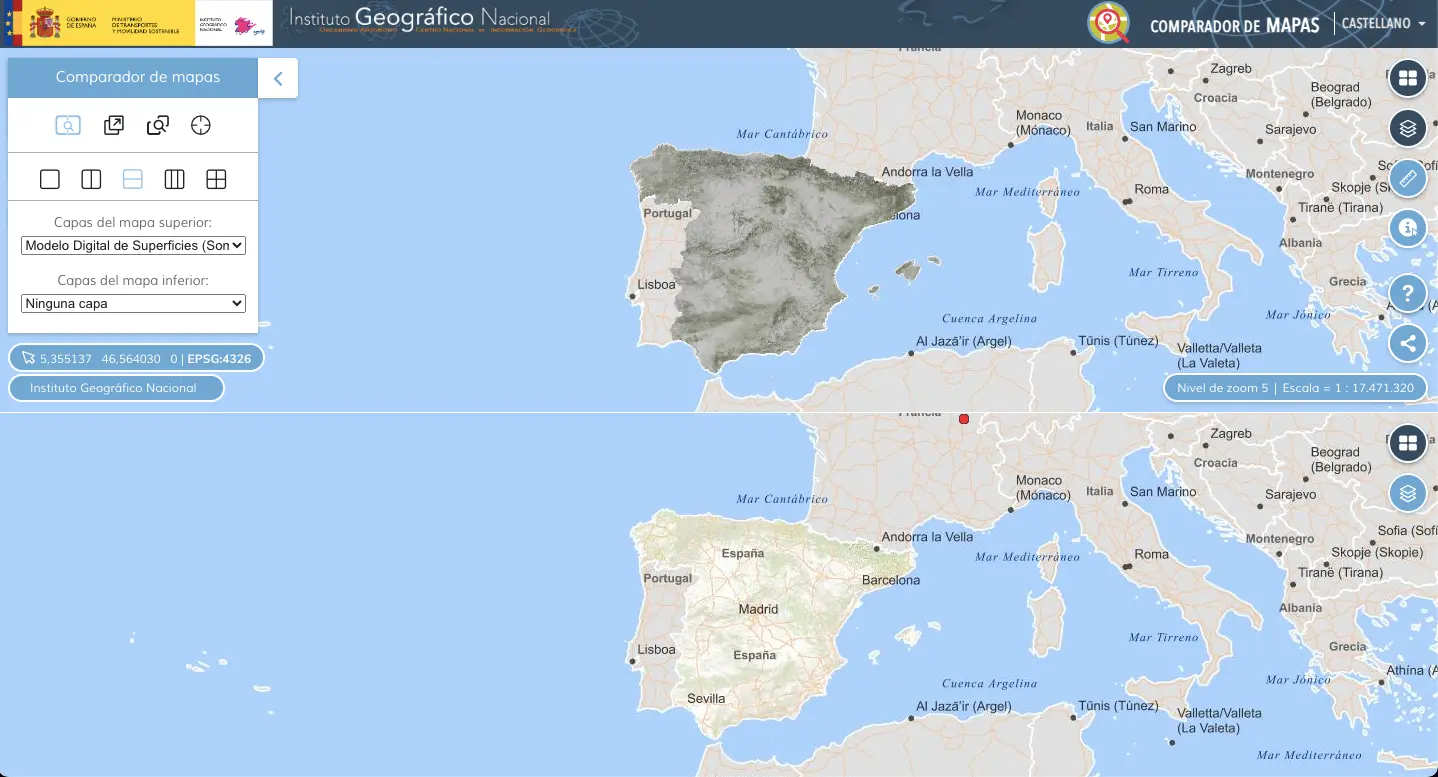
Task: Click 'Tūnis (Túnez)' on the lower map
Action: tap(1118, 706)
